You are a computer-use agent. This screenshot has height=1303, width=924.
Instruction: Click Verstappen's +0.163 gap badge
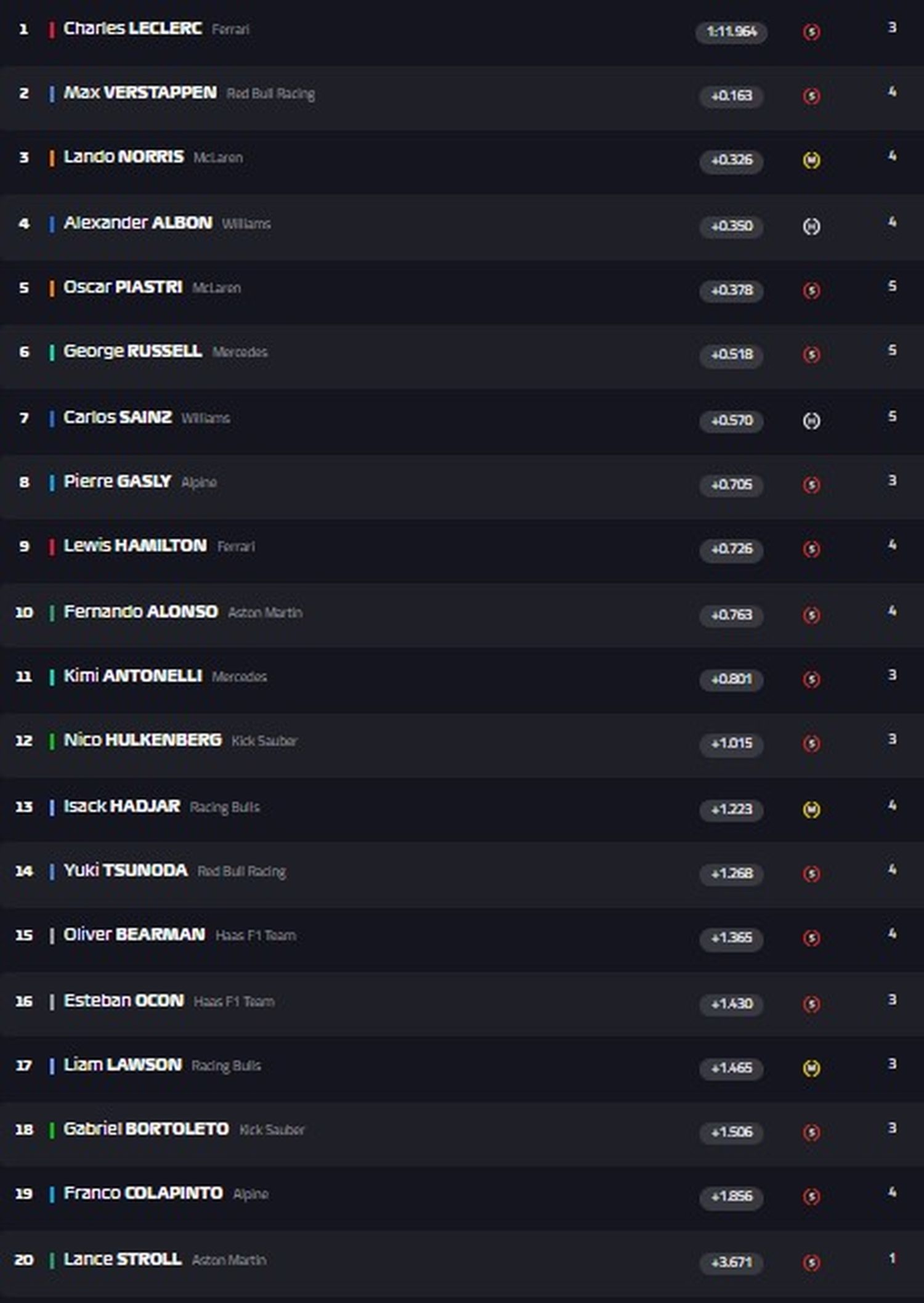click(x=731, y=96)
